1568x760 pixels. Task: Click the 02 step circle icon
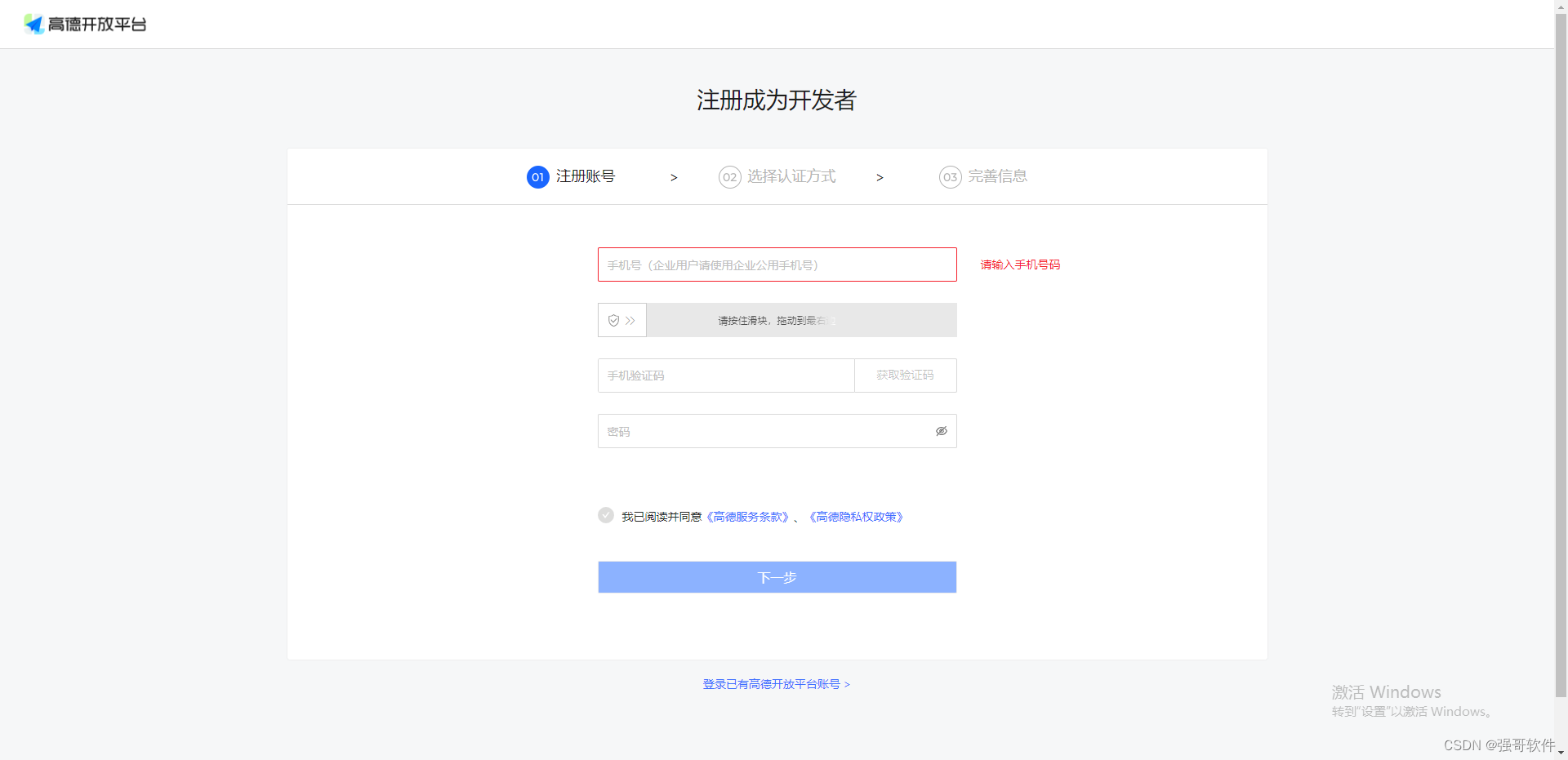pyautogui.click(x=729, y=177)
